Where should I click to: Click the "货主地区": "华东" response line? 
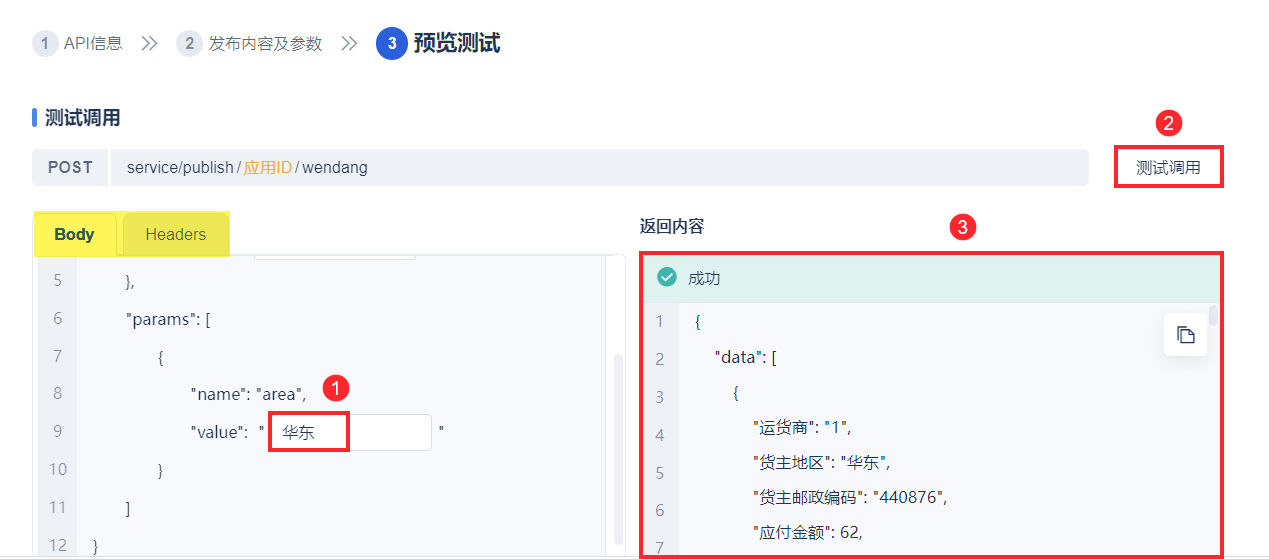point(821,462)
